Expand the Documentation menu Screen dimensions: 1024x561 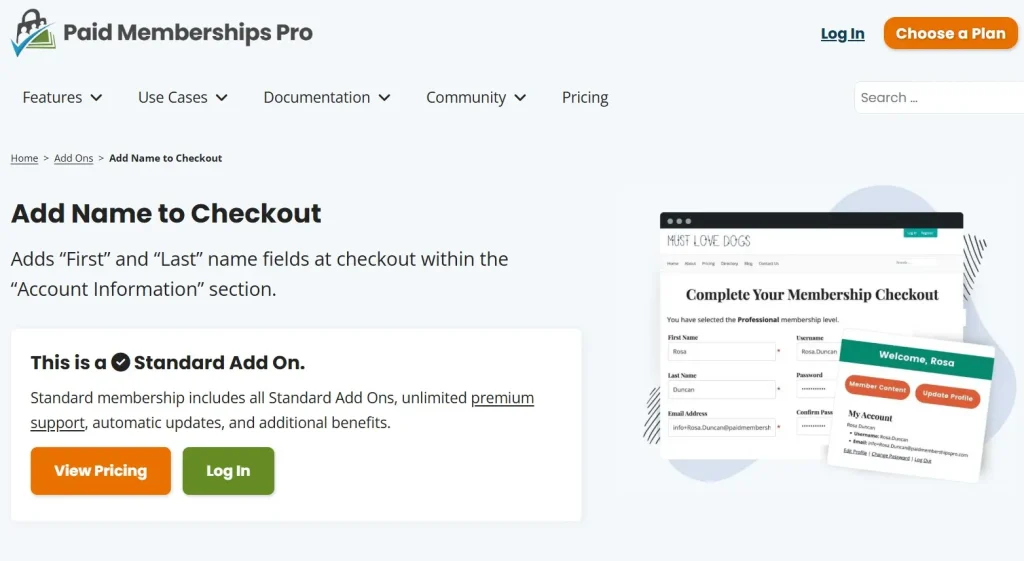[x=327, y=98]
